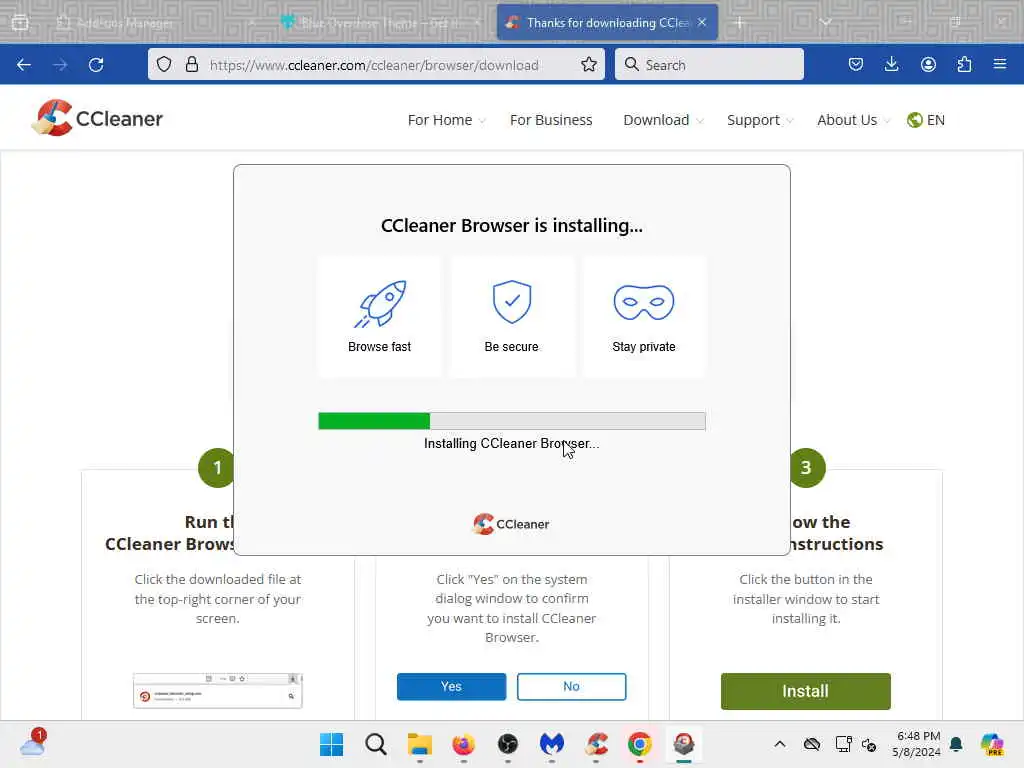The image size is (1024, 768).
Task: Click the CCleaner logo at installer bottom
Action: click(511, 524)
